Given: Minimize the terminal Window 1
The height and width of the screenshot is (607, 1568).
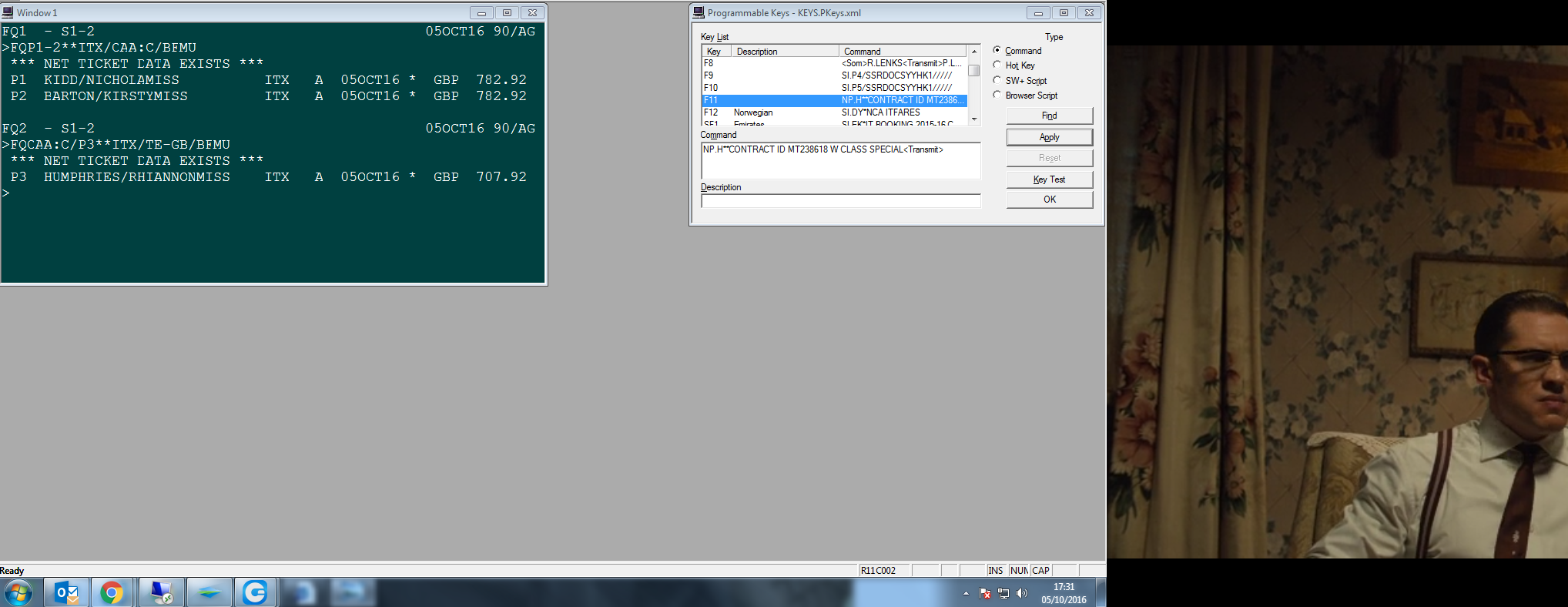Looking at the screenshot, I should click(481, 12).
